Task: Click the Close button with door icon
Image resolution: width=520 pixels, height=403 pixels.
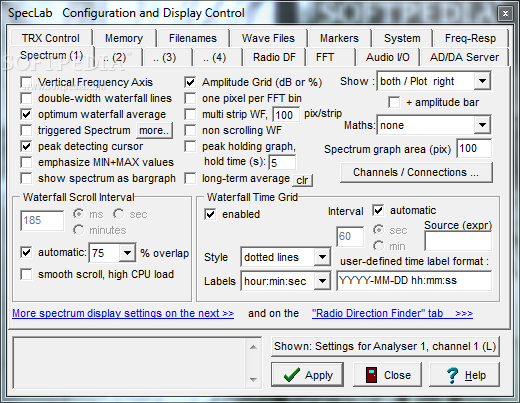Action: point(387,375)
